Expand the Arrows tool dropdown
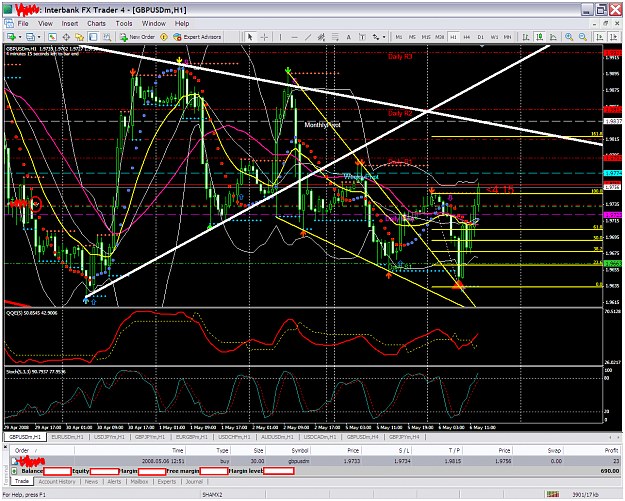Screen dimensions: 625x501 pos(384,37)
